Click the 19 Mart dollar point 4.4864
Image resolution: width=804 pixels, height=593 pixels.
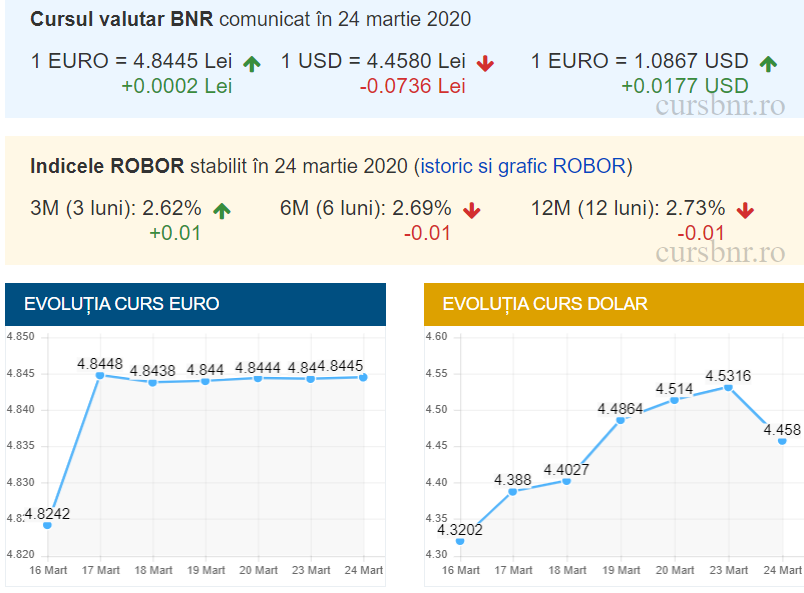620,420
